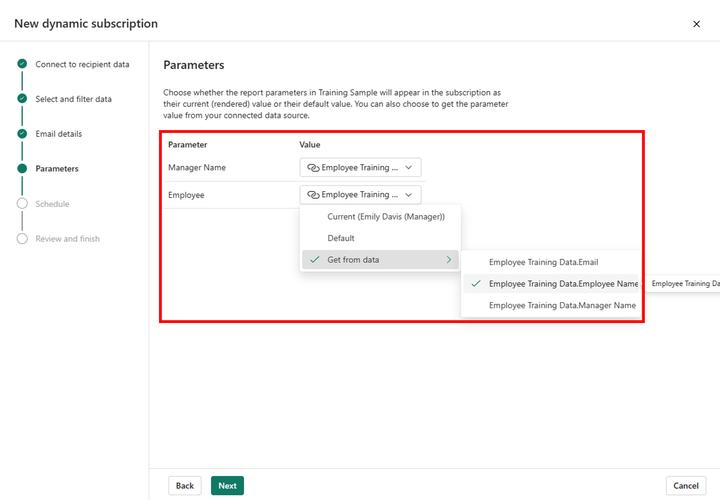Click the link icon in the Manager Name dropdown
The height and width of the screenshot is (500, 720).
click(x=313, y=167)
